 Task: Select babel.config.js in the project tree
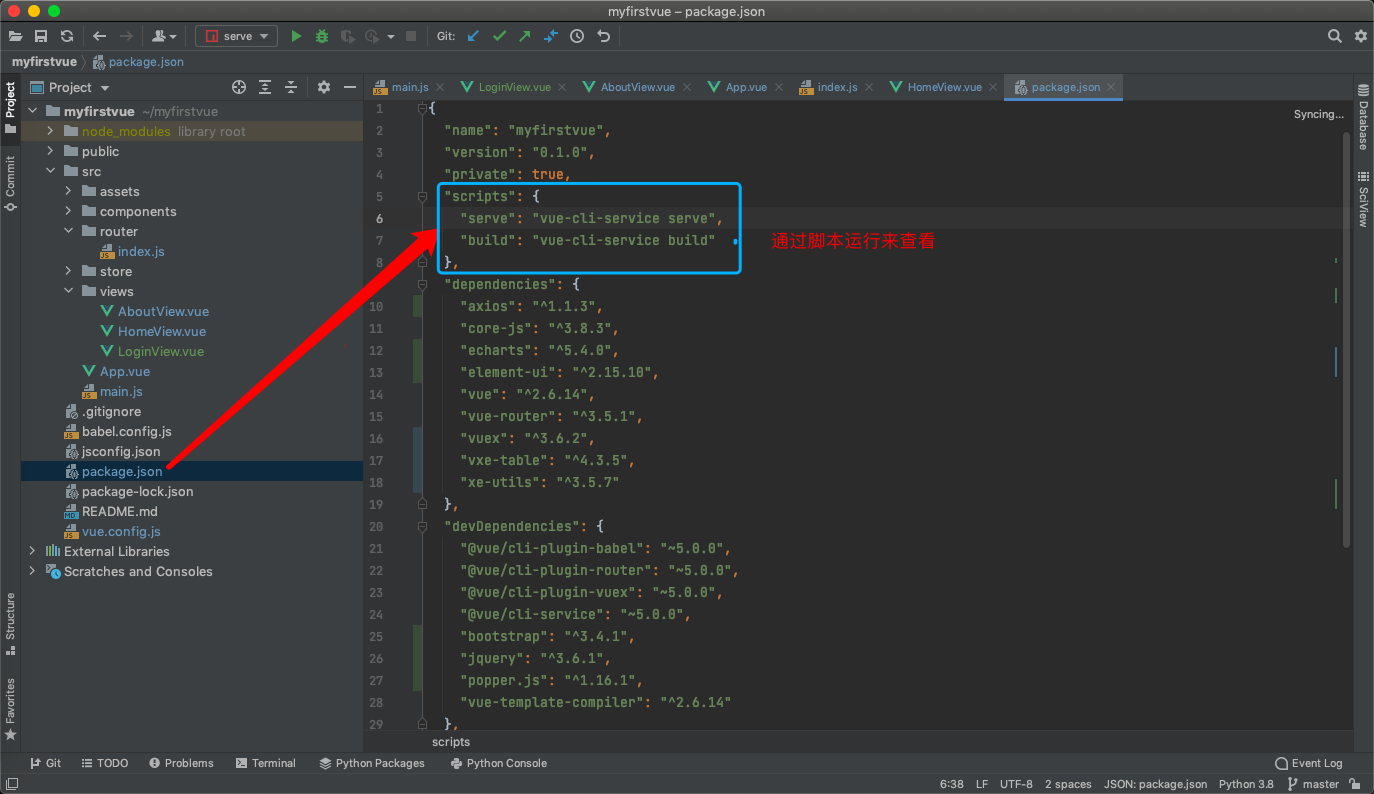(x=127, y=431)
